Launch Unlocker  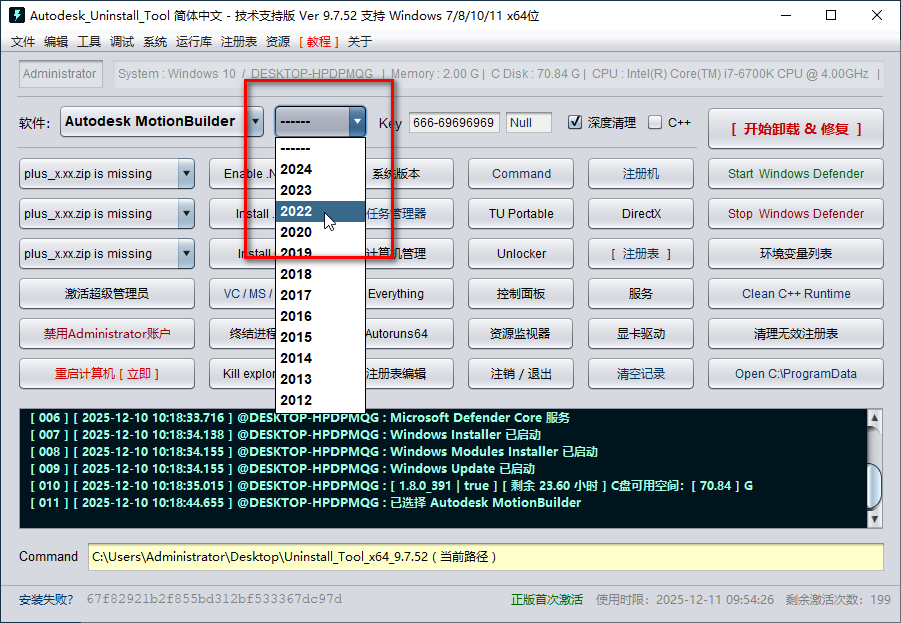(521, 253)
